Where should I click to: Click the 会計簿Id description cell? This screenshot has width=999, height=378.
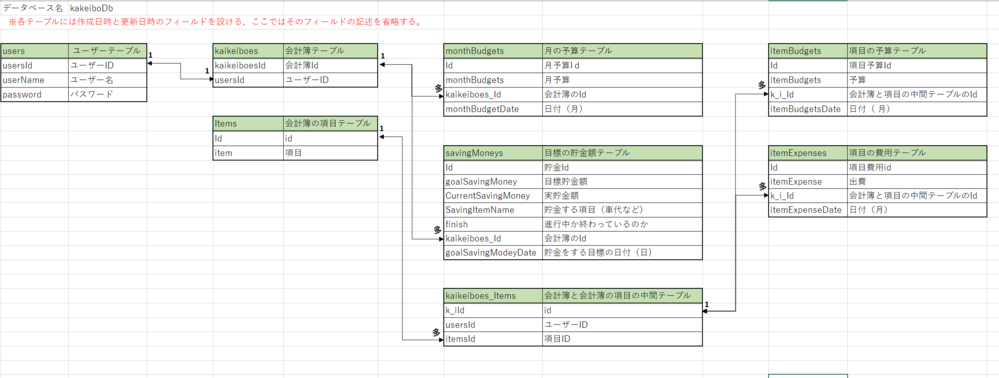click(330, 65)
